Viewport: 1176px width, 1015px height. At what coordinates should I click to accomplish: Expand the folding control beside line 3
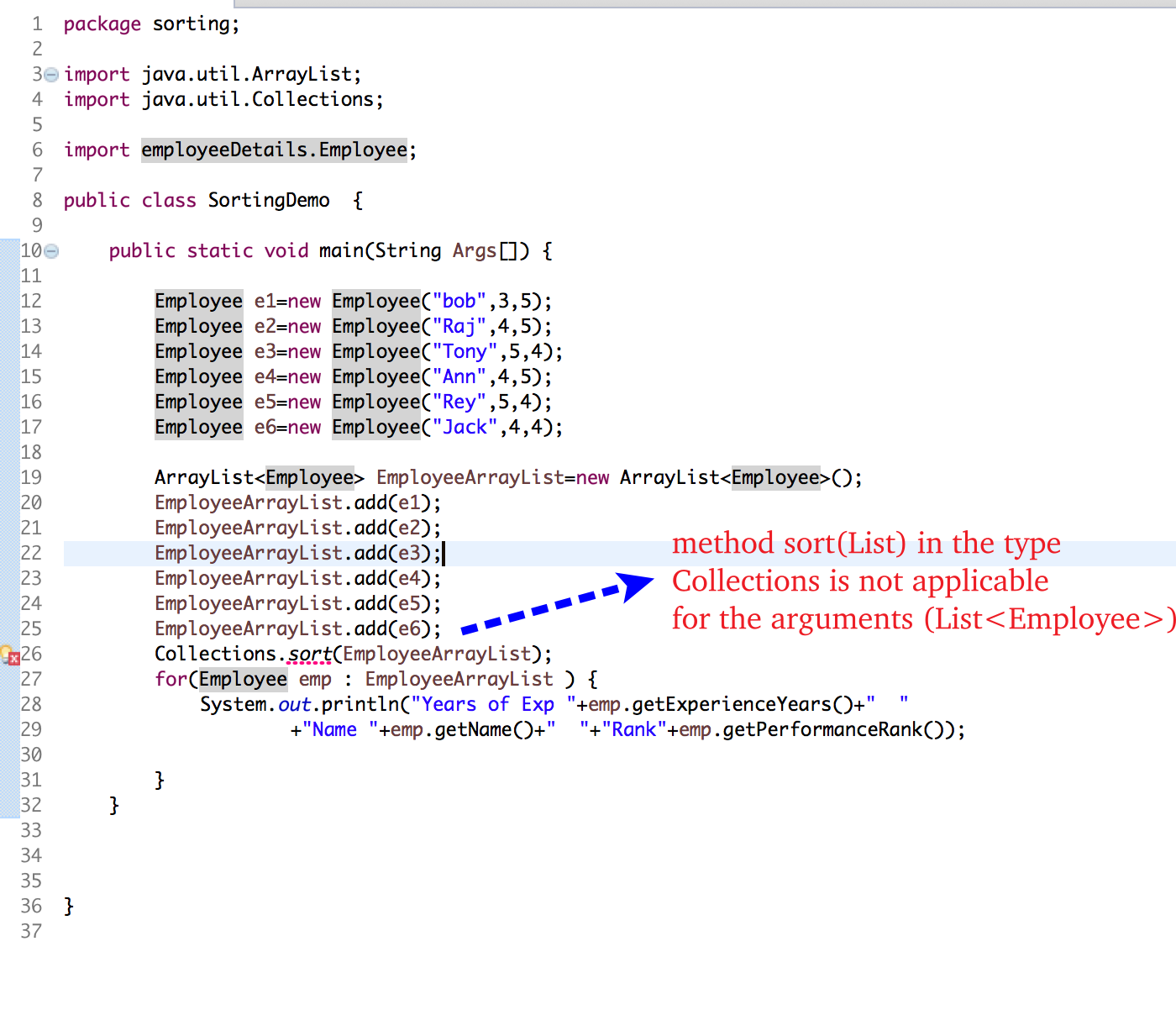(x=50, y=74)
